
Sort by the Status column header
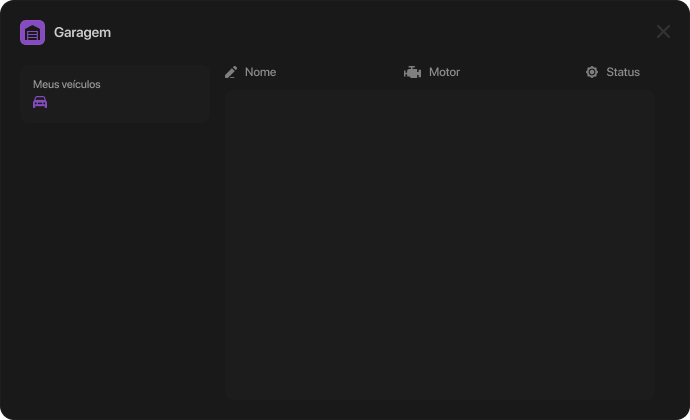coord(622,72)
